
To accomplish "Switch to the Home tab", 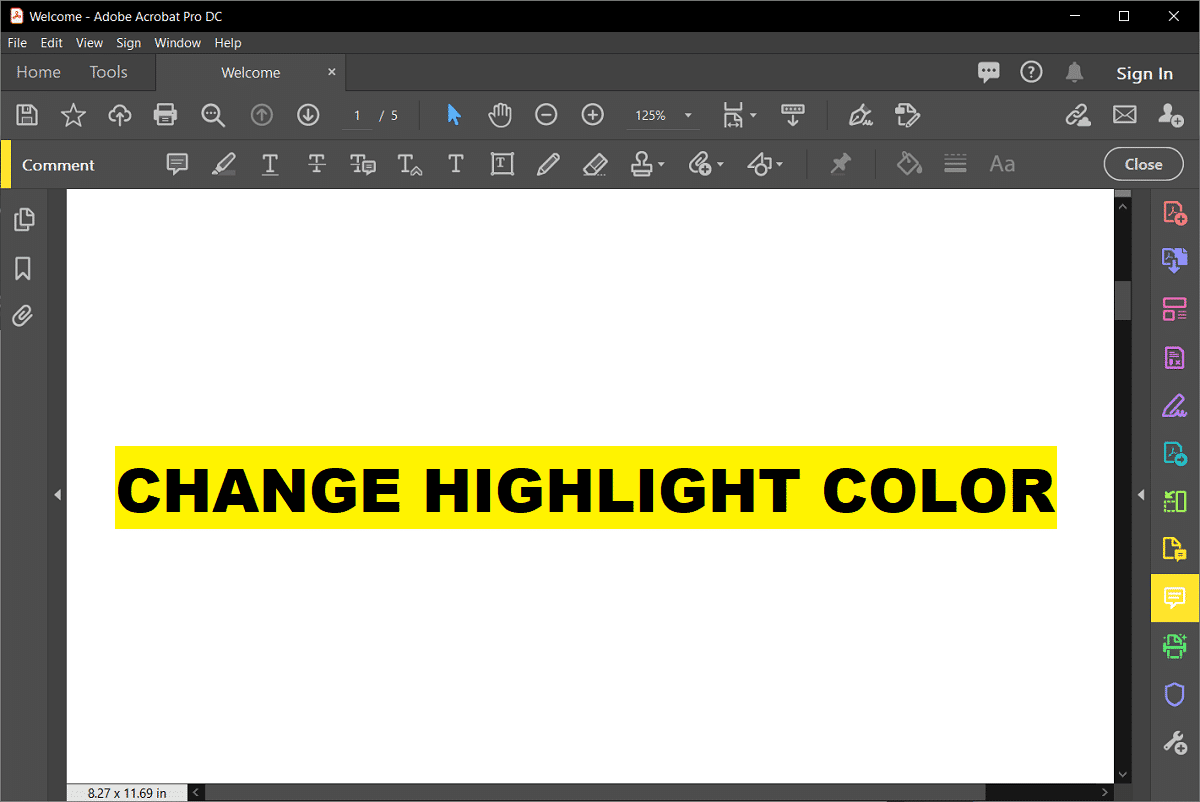I will point(38,72).
